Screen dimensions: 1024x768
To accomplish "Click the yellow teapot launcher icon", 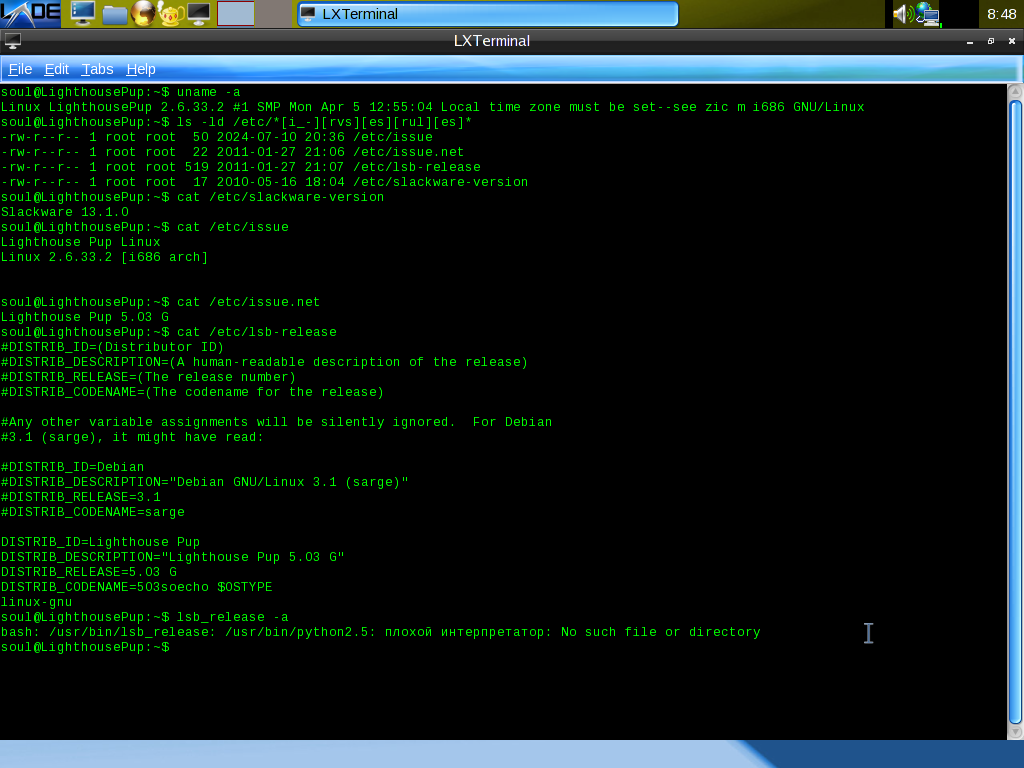I will click(170, 14).
